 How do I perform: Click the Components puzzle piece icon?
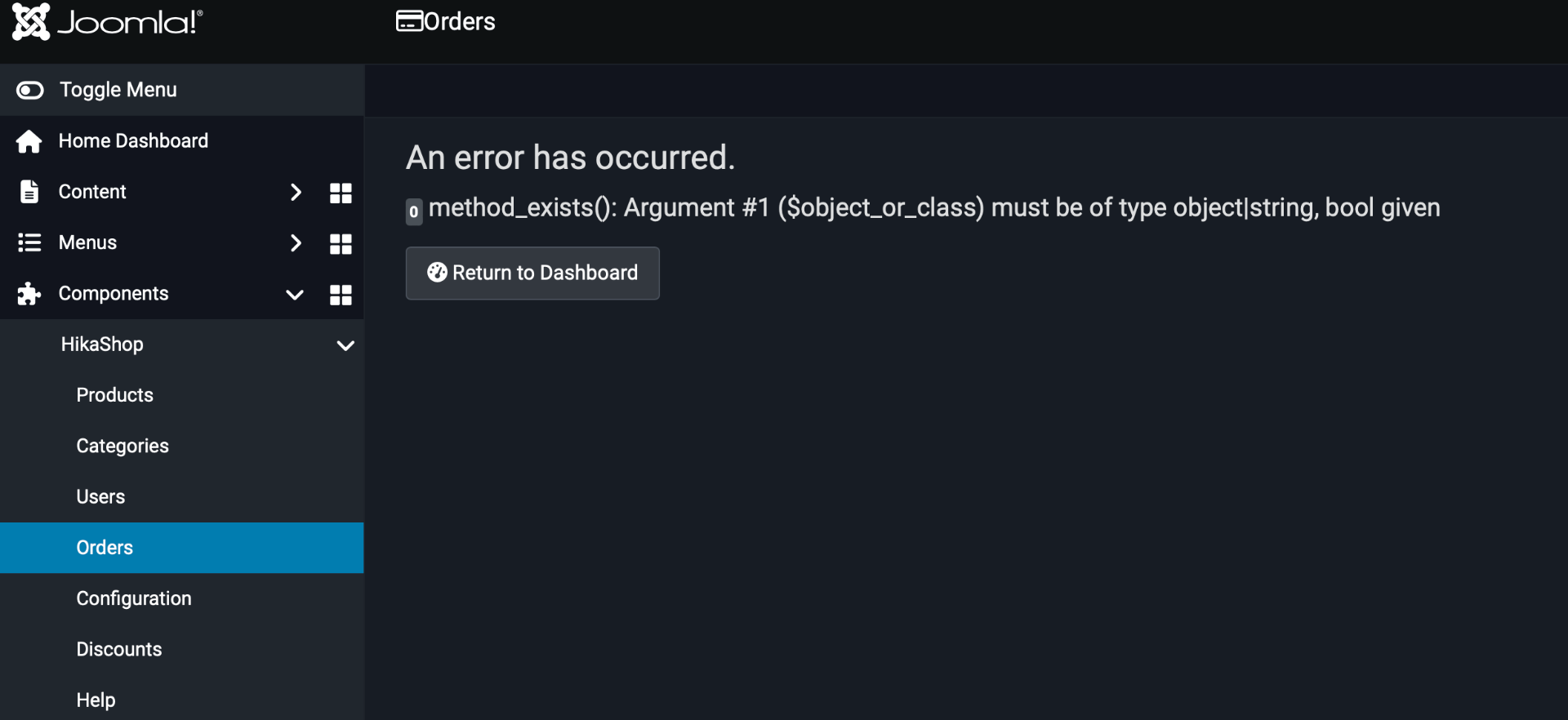pos(29,294)
